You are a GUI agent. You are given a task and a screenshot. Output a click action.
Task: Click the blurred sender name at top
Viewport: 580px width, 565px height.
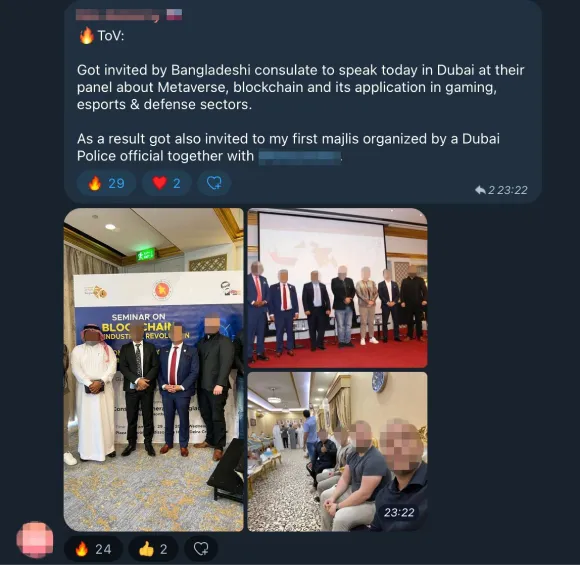point(118,16)
